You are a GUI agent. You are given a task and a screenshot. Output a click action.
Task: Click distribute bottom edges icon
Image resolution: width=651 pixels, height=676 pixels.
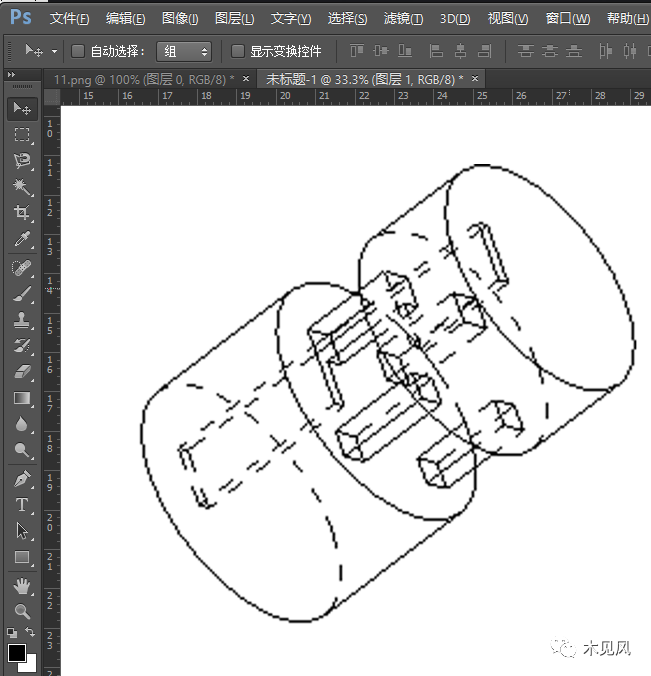click(x=574, y=51)
